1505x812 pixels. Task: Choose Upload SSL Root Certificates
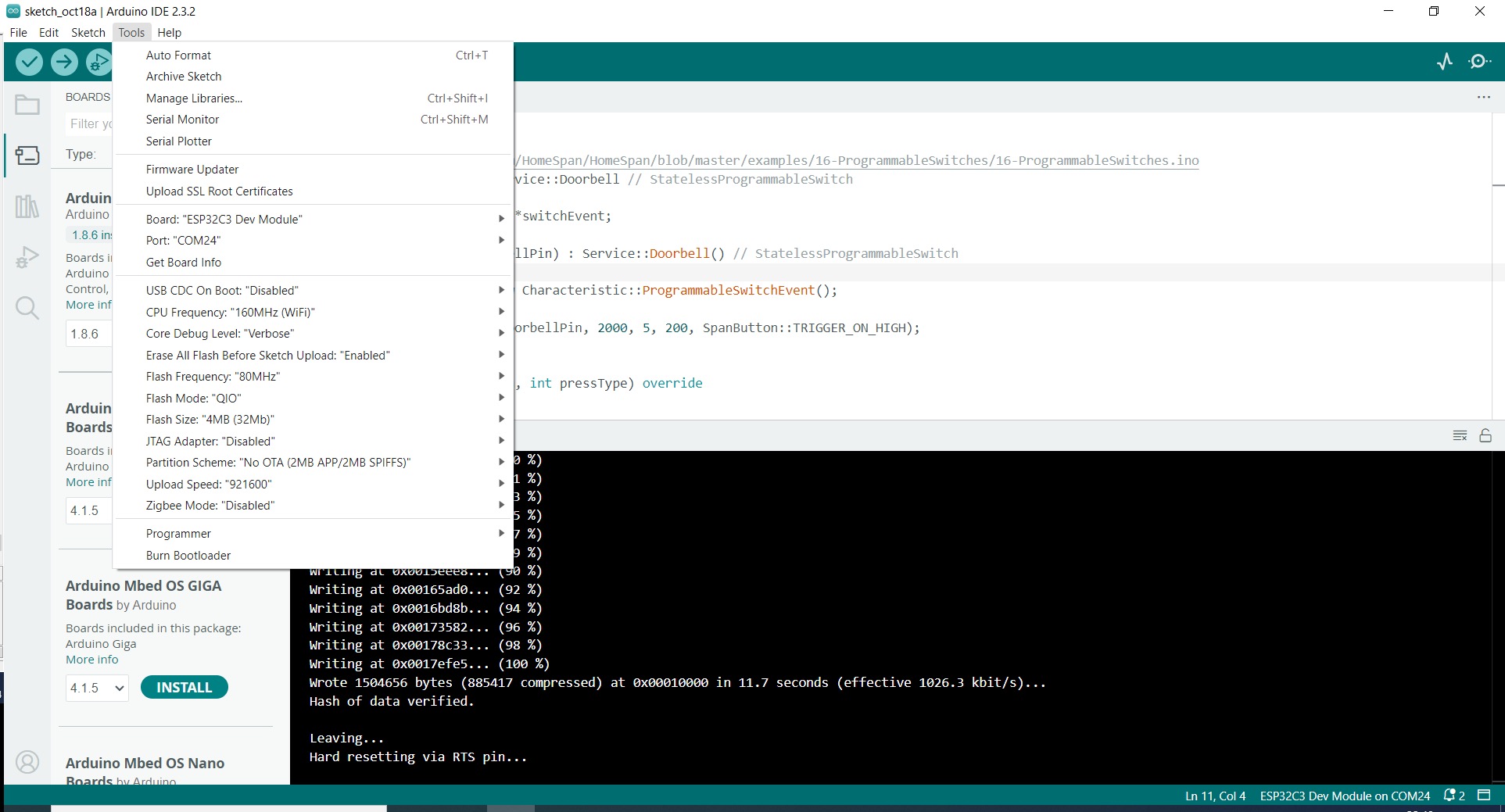(313, 191)
